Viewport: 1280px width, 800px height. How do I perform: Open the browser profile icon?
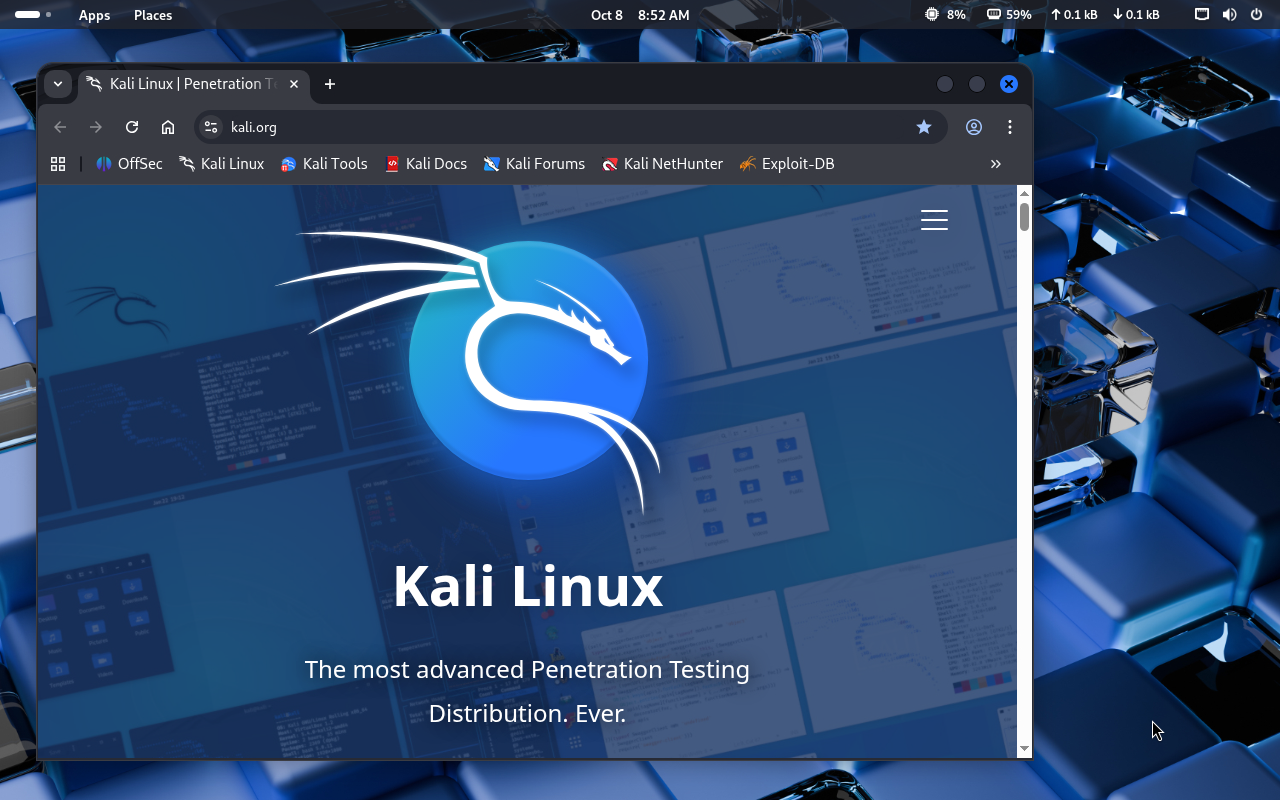[x=974, y=127]
